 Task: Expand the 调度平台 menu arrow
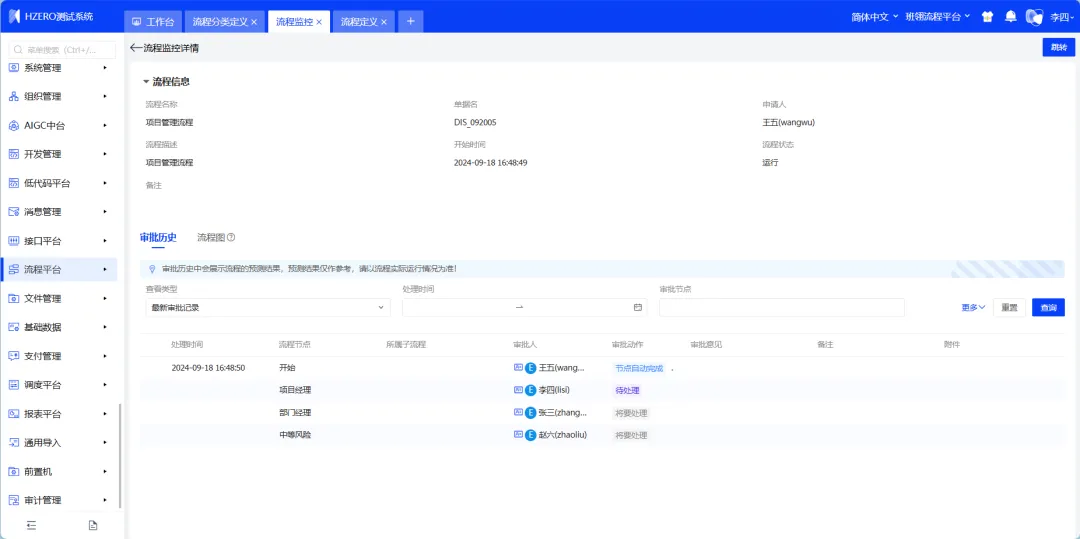105,385
